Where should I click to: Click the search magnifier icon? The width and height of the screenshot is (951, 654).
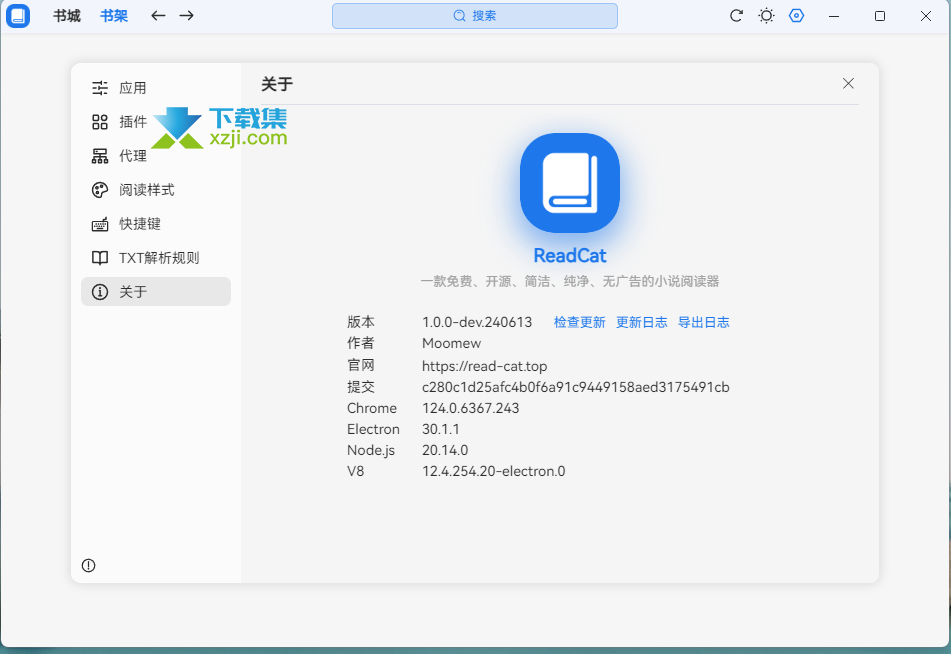[x=460, y=16]
